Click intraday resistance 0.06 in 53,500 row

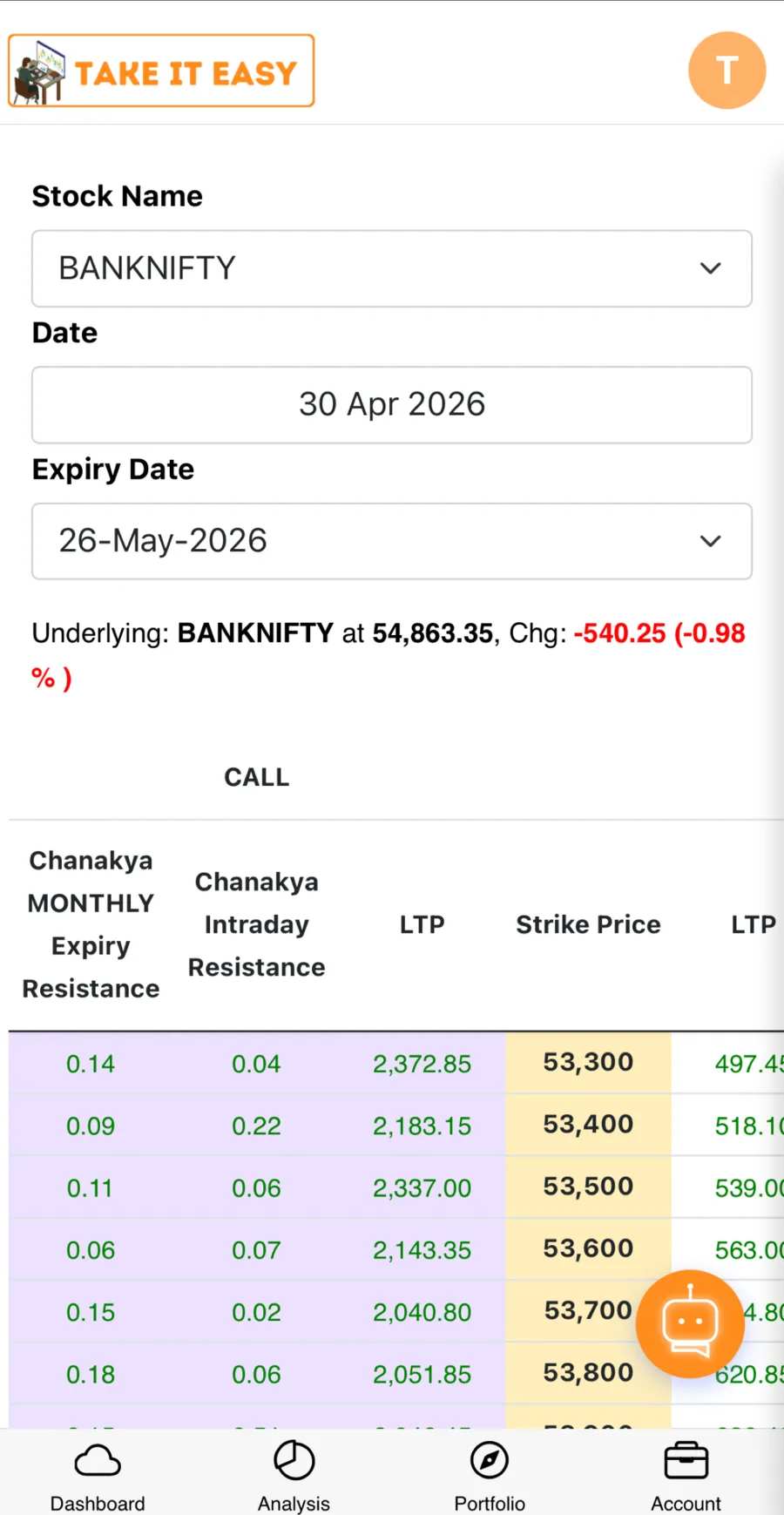tap(257, 1187)
